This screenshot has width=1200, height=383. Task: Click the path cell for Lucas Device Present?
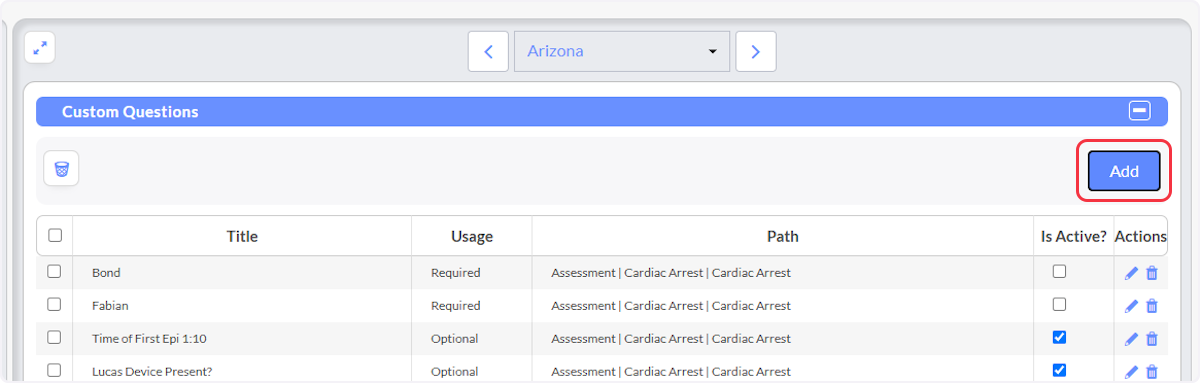tap(783, 369)
